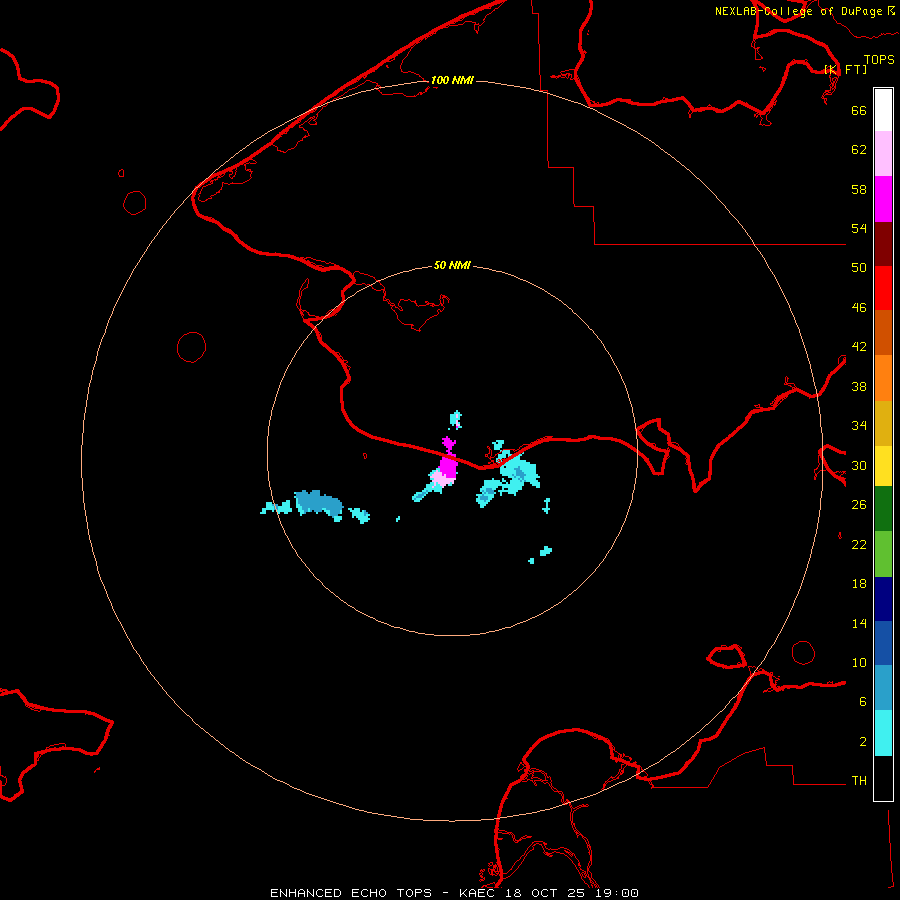Image resolution: width=900 pixels, height=900 pixels.
Task: Click the legend value '30'
Action: tap(859, 465)
